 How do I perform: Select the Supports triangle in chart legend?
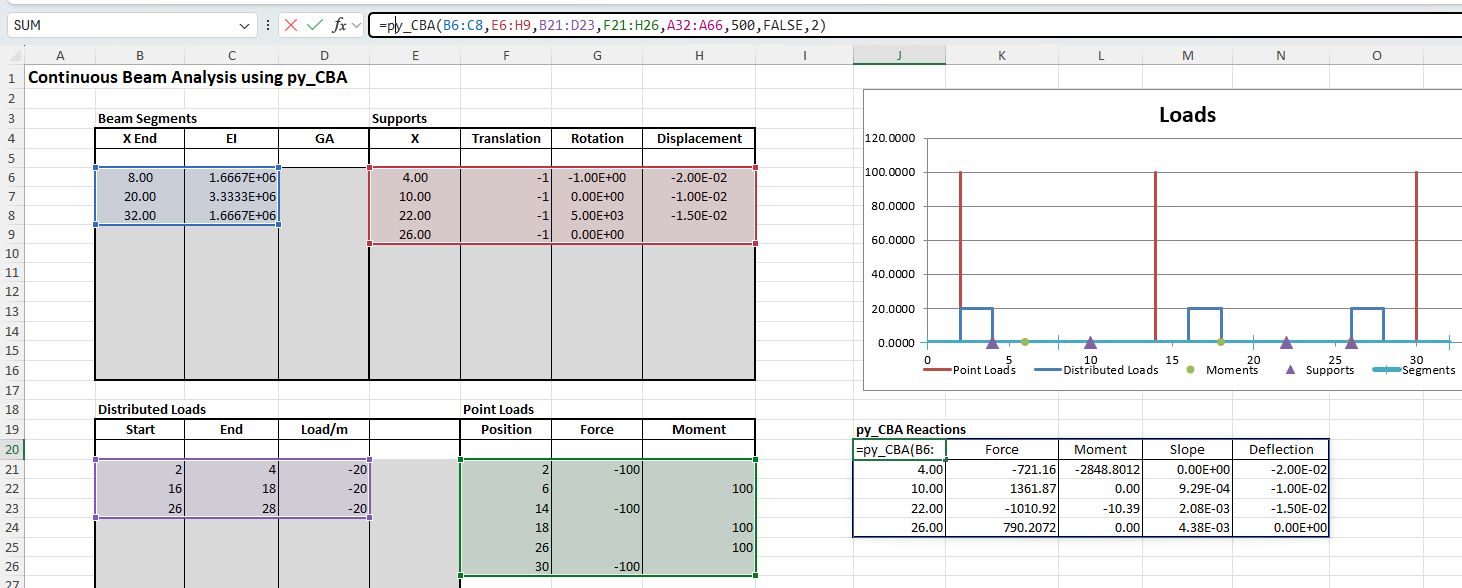coord(1289,370)
